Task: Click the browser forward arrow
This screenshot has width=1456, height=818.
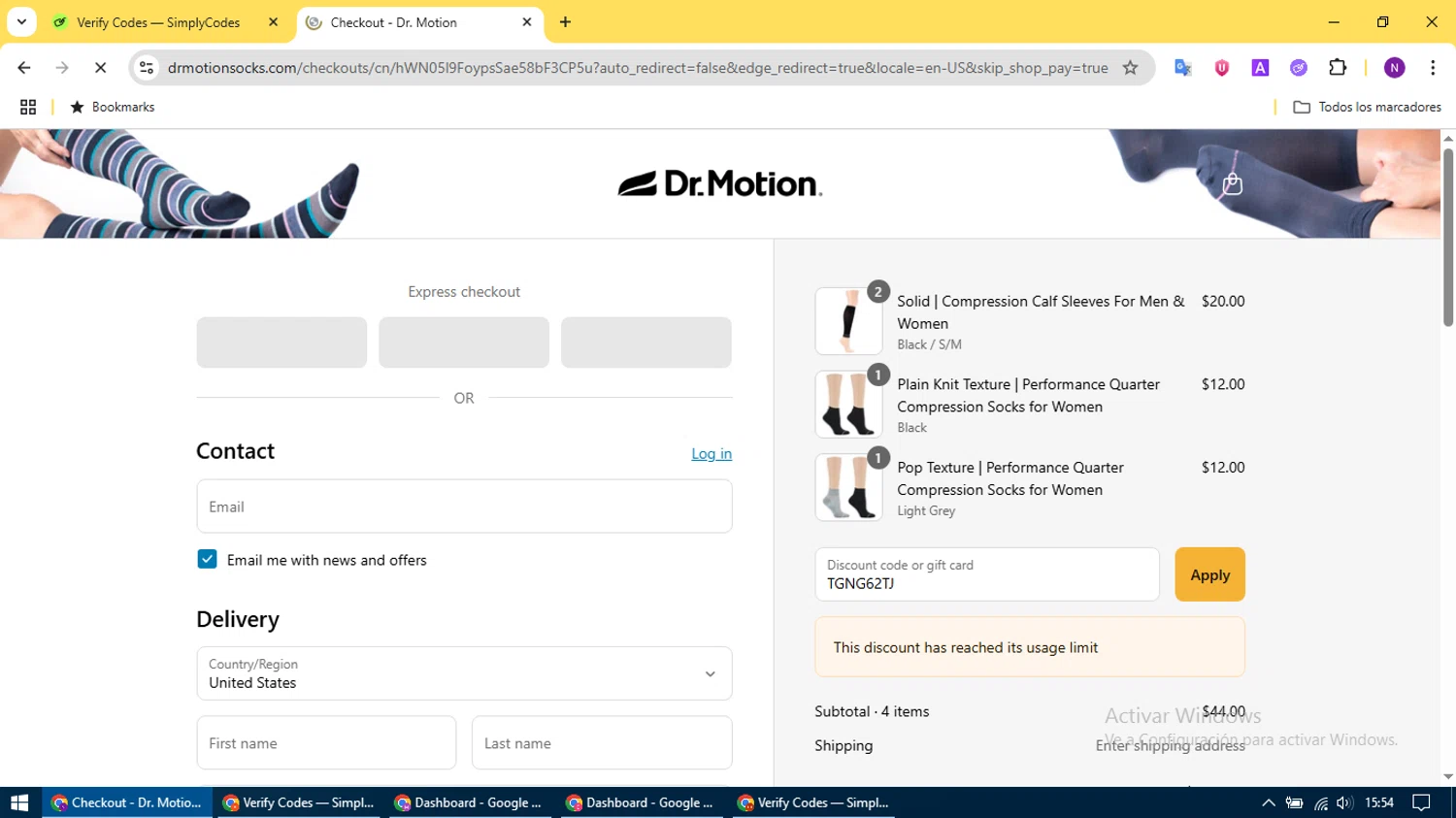Action: (62, 68)
